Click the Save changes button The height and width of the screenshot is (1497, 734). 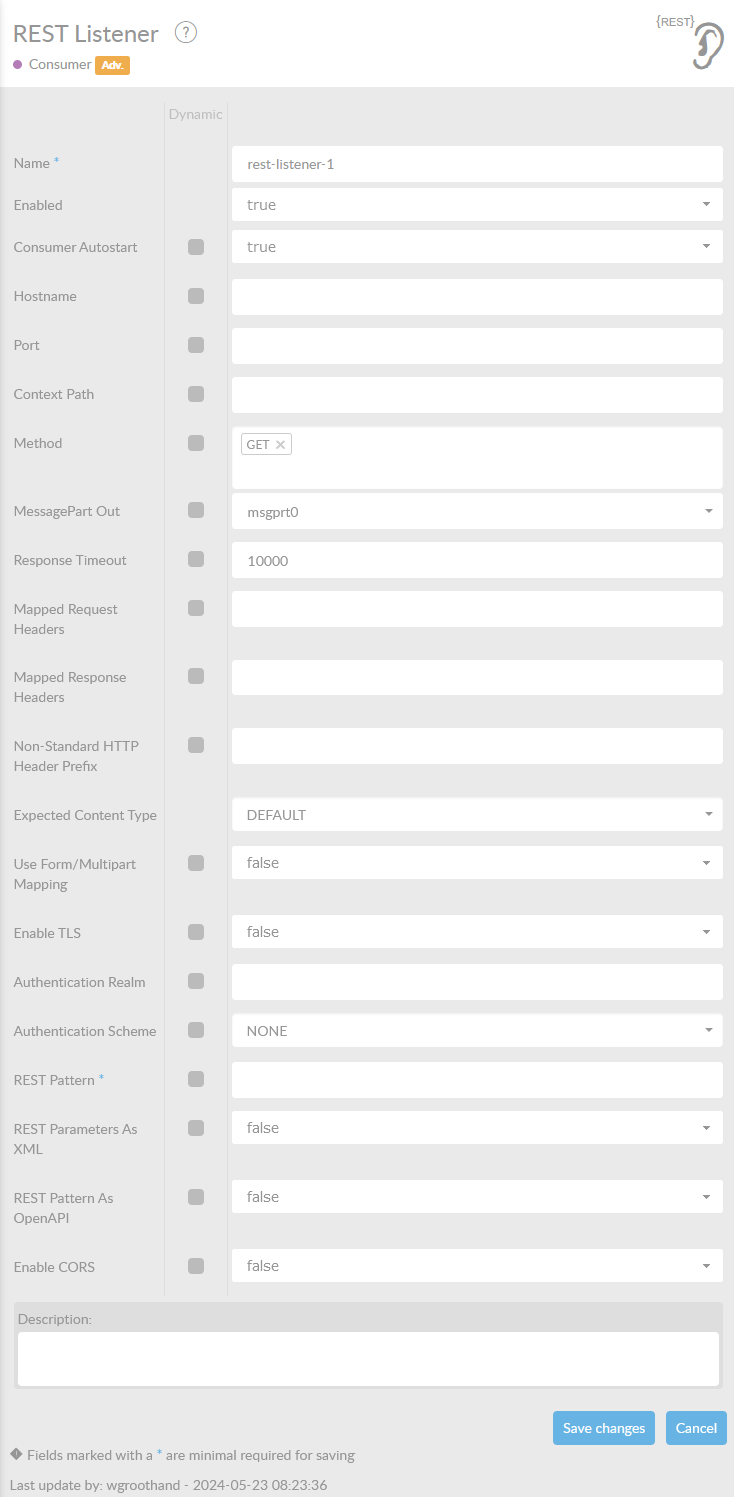click(604, 1428)
